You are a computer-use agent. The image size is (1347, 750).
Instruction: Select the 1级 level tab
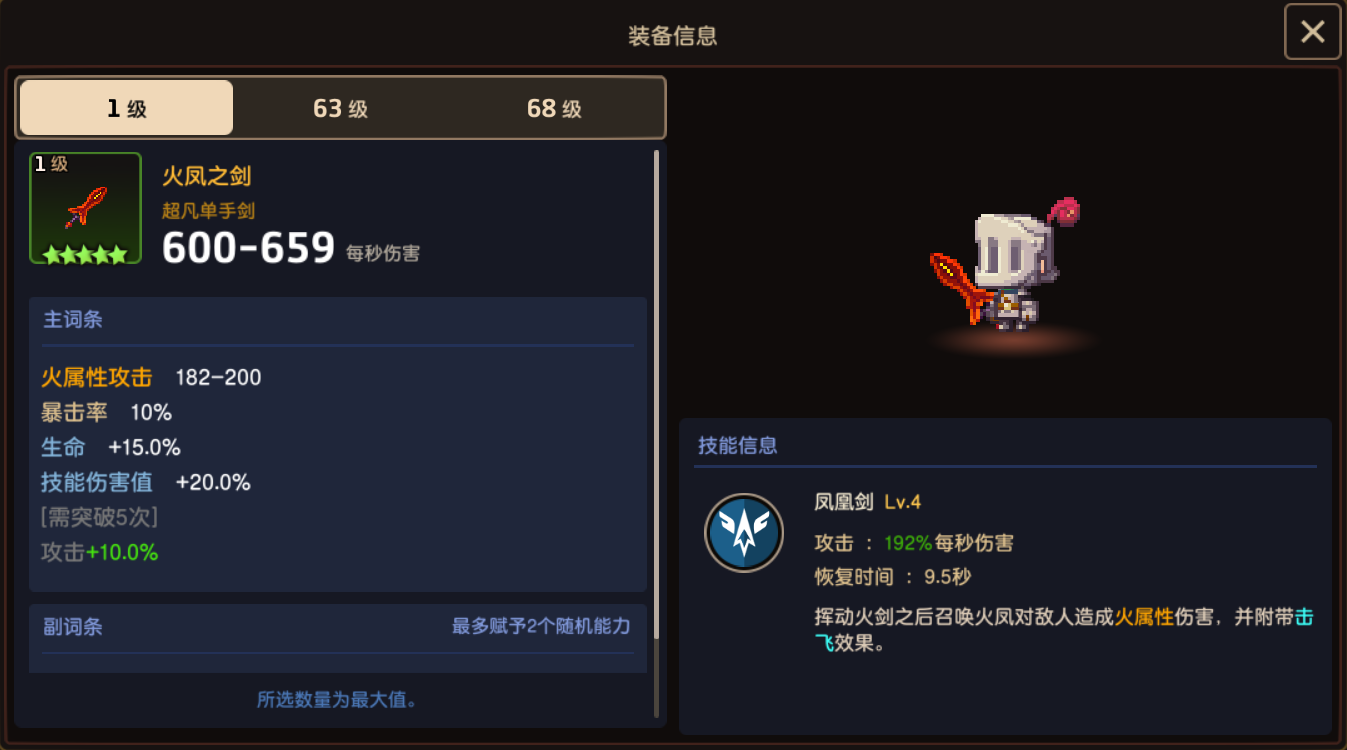[x=127, y=108]
